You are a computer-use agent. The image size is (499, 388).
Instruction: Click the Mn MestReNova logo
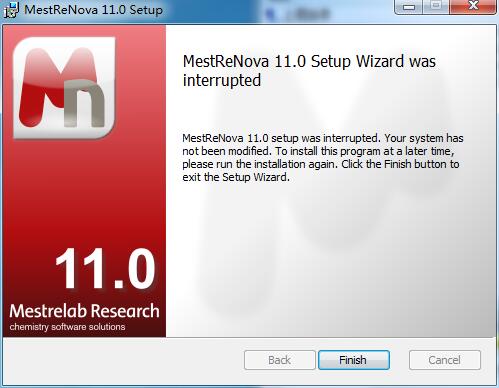click(64, 88)
